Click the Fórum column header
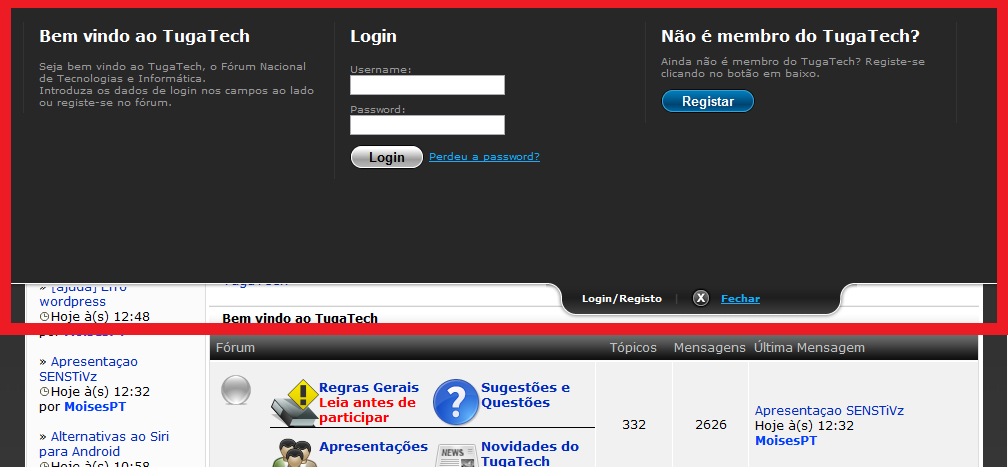This screenshot has width=1008, height=467. (235, 347)
